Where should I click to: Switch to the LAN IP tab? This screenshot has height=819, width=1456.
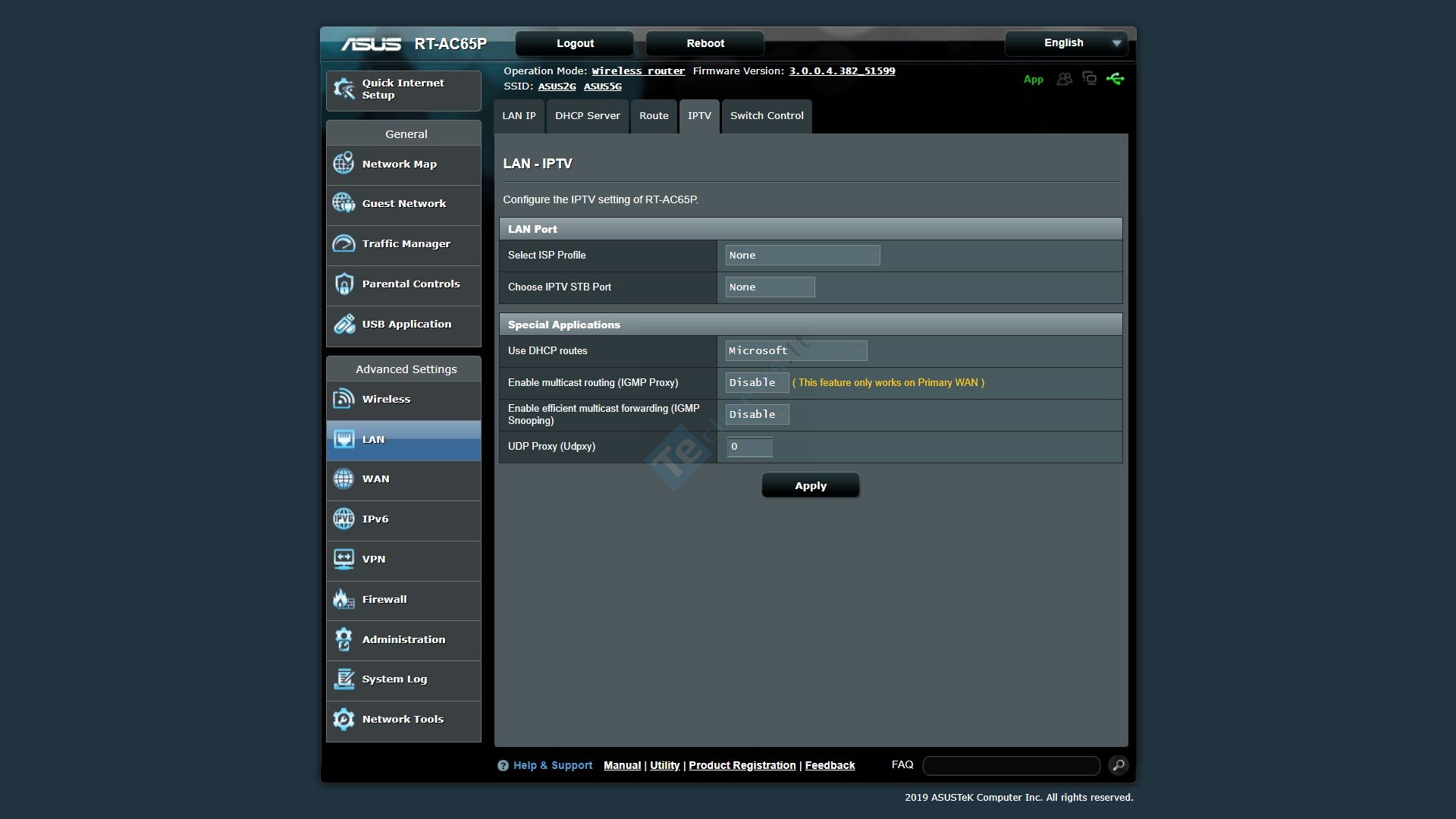tap(519, 116)
